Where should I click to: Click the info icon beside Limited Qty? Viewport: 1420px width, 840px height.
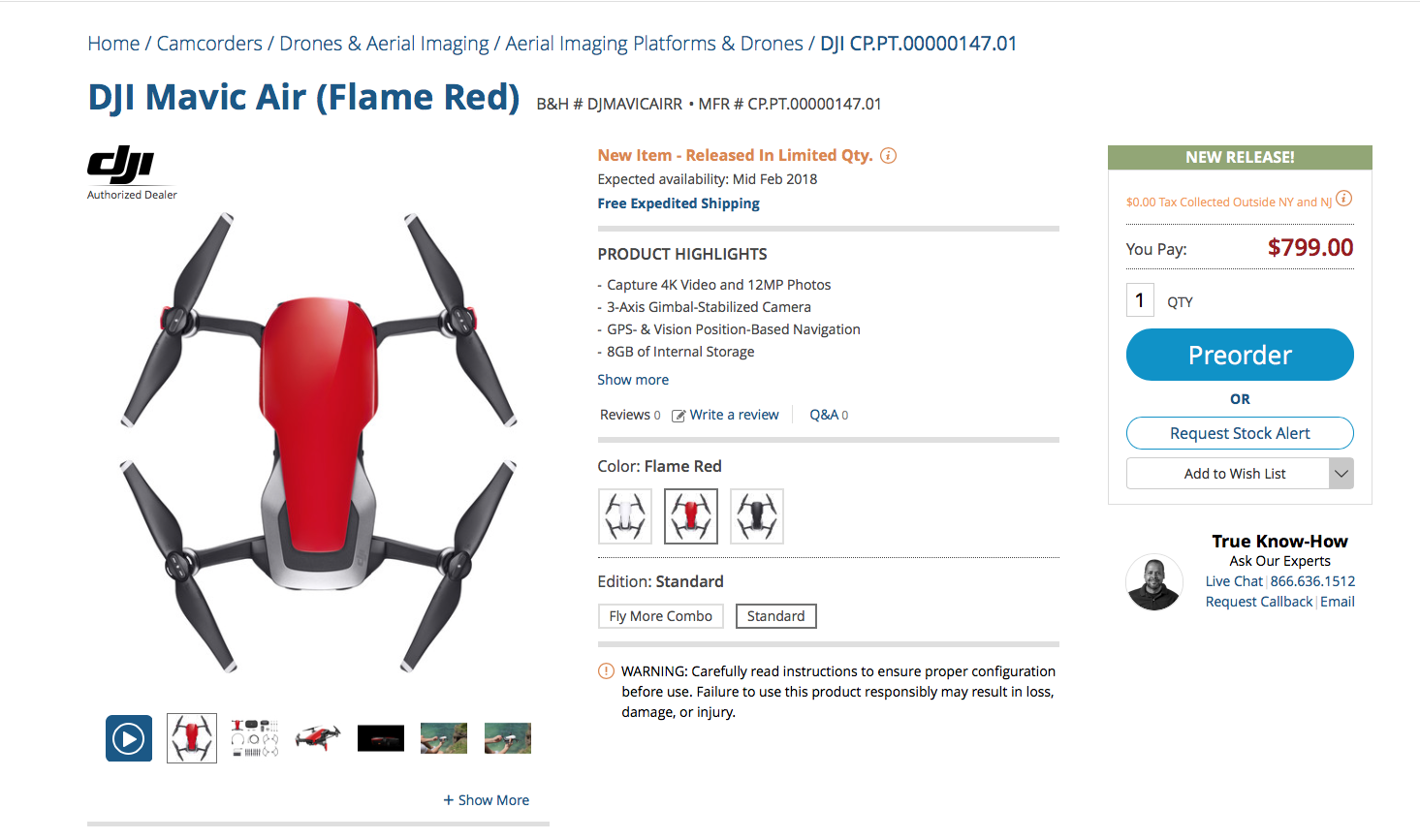(x=888, y=155)
